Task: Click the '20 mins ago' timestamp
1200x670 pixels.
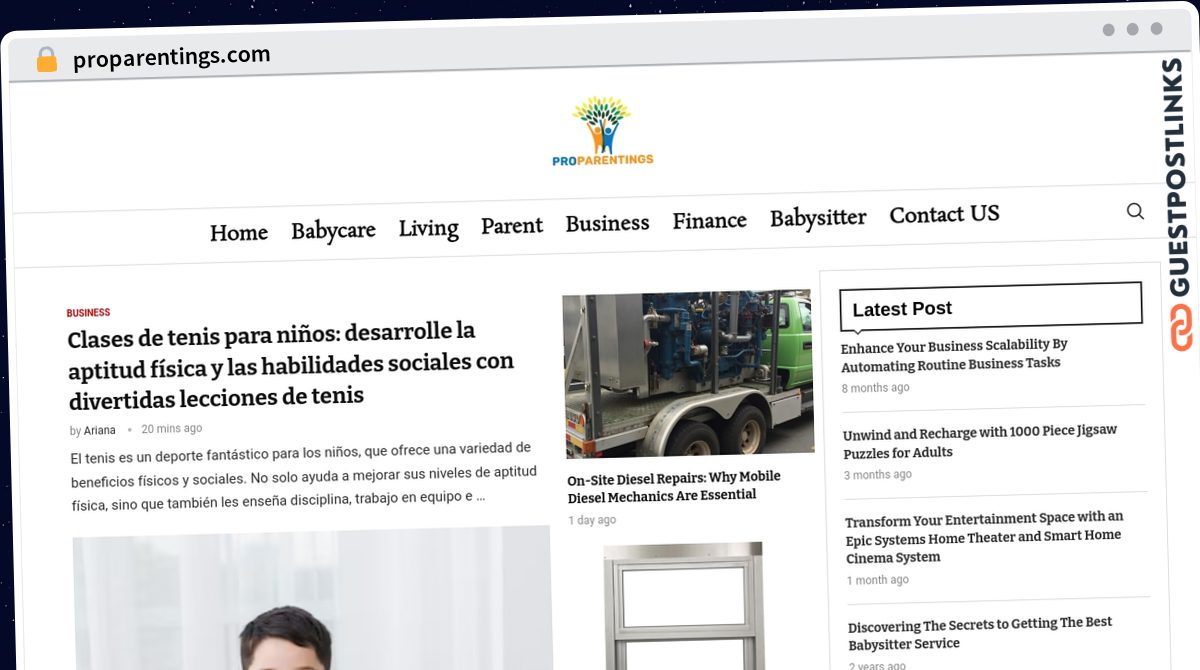Action: click(171, 428)
